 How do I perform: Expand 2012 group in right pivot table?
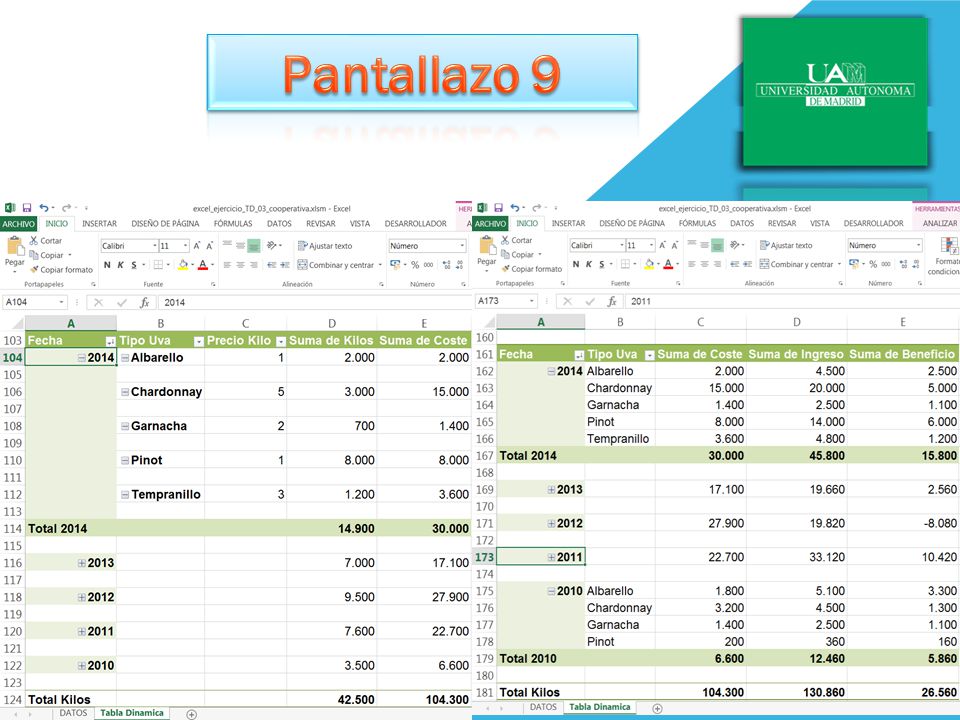tap(551, 523)
